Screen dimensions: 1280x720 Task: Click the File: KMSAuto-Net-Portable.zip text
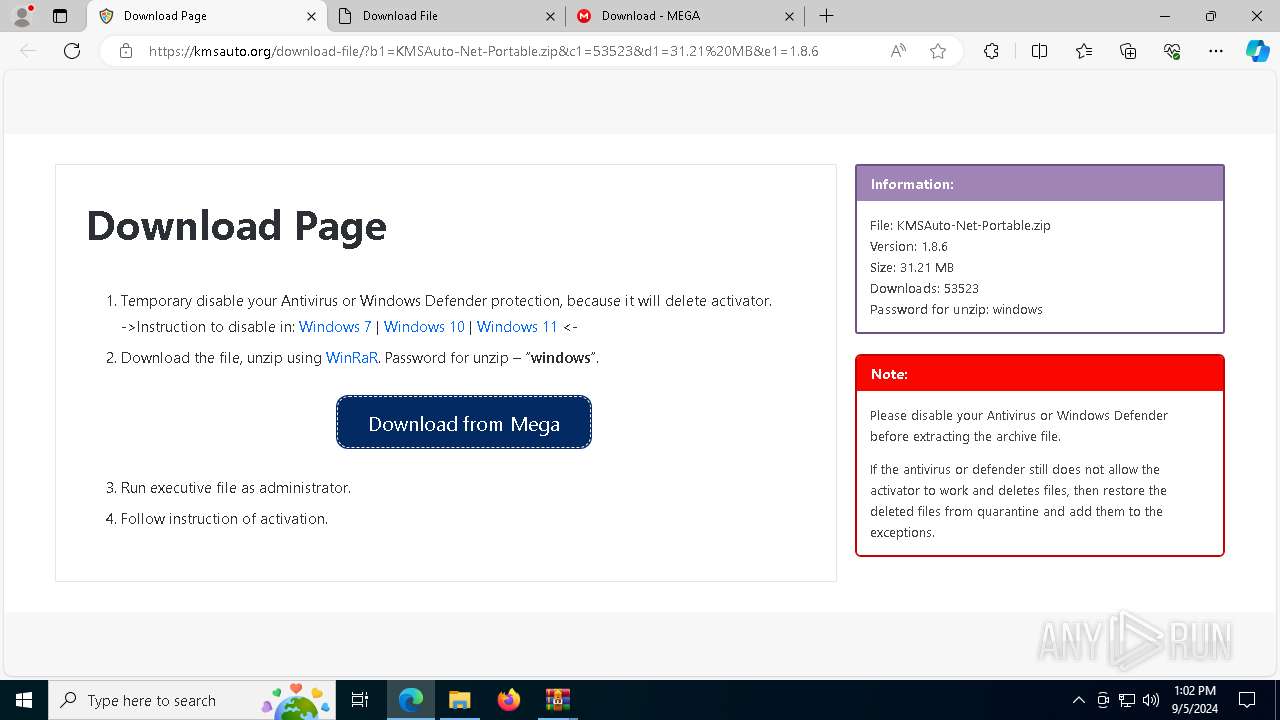(x=960, y=226)
